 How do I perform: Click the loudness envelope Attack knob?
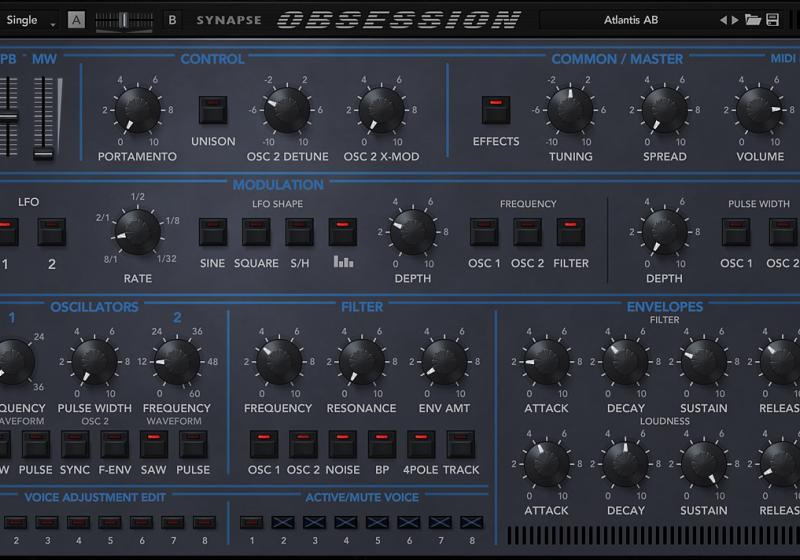click(546, 464)
